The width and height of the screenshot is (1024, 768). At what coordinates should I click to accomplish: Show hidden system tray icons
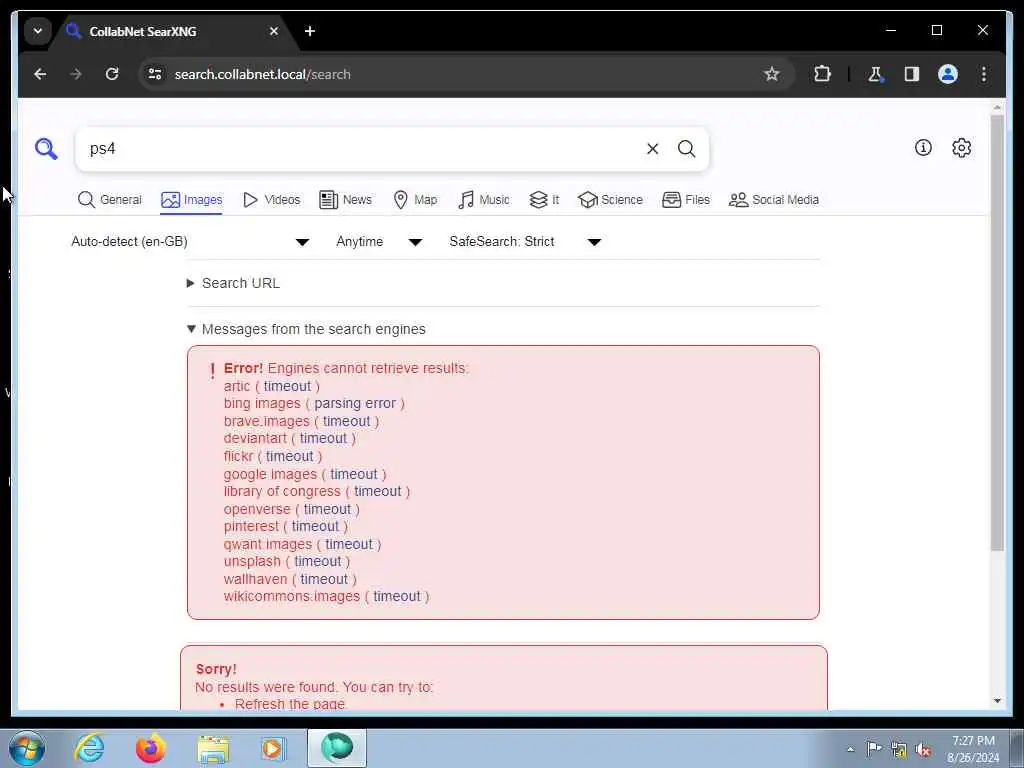pyautogui.click(x=850, y=749)
